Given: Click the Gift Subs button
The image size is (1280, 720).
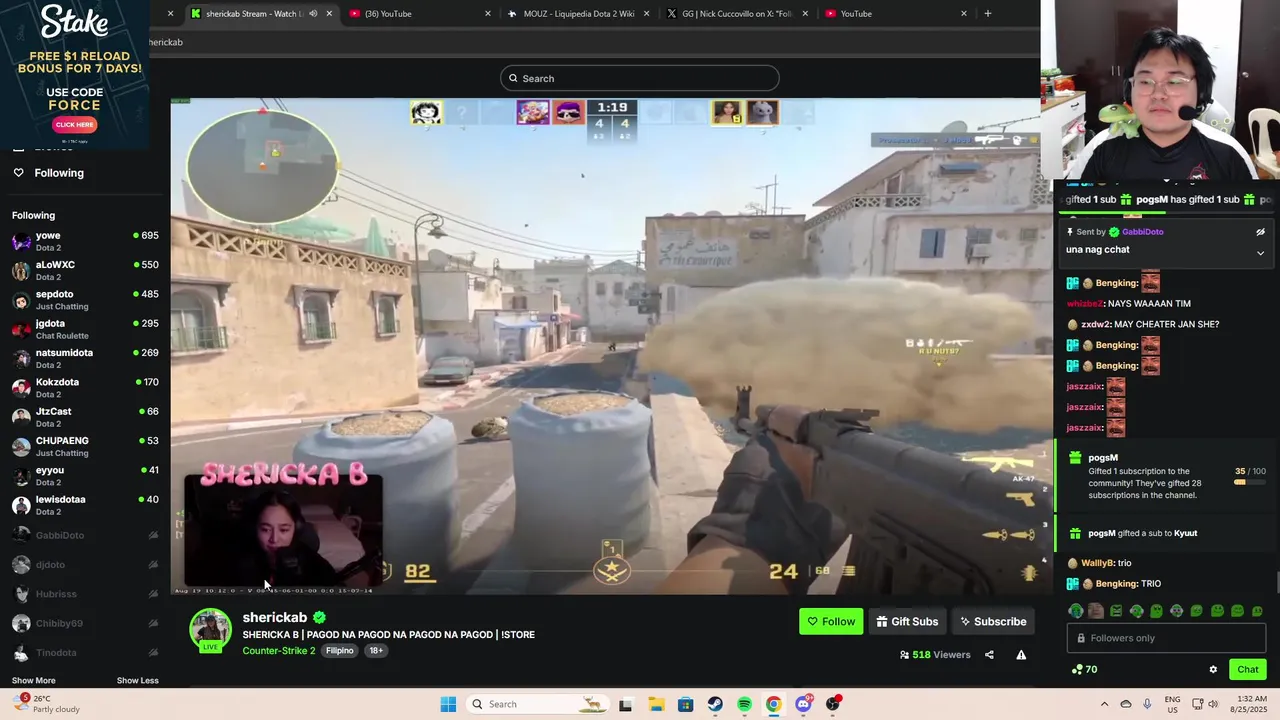Looking at the screenshot, I should [907, 622].
